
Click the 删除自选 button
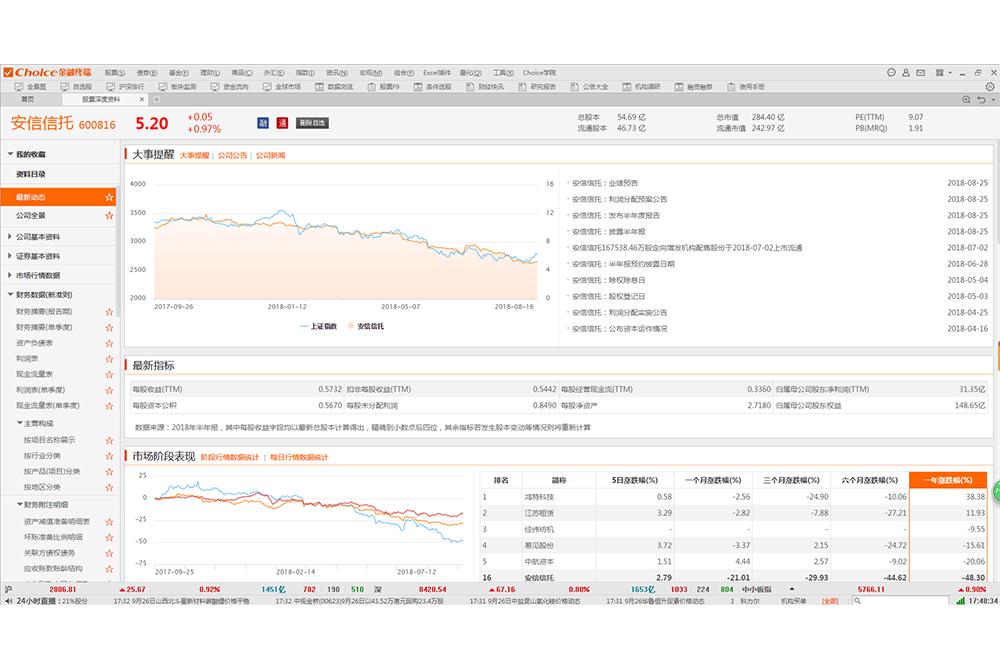(312, 122)
